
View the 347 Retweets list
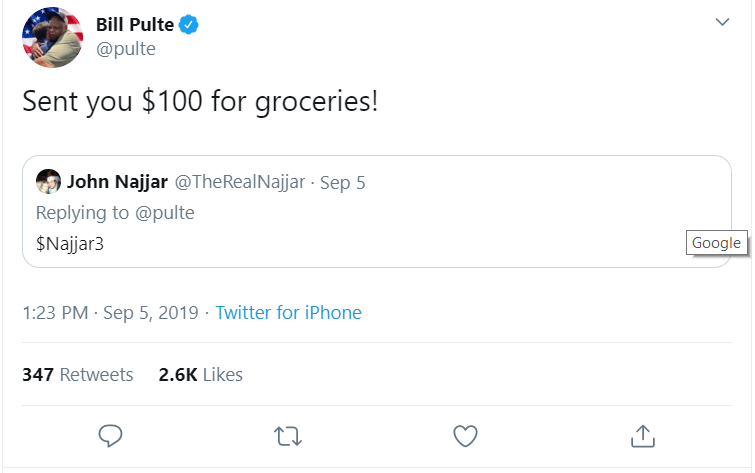tap(77, 375)
